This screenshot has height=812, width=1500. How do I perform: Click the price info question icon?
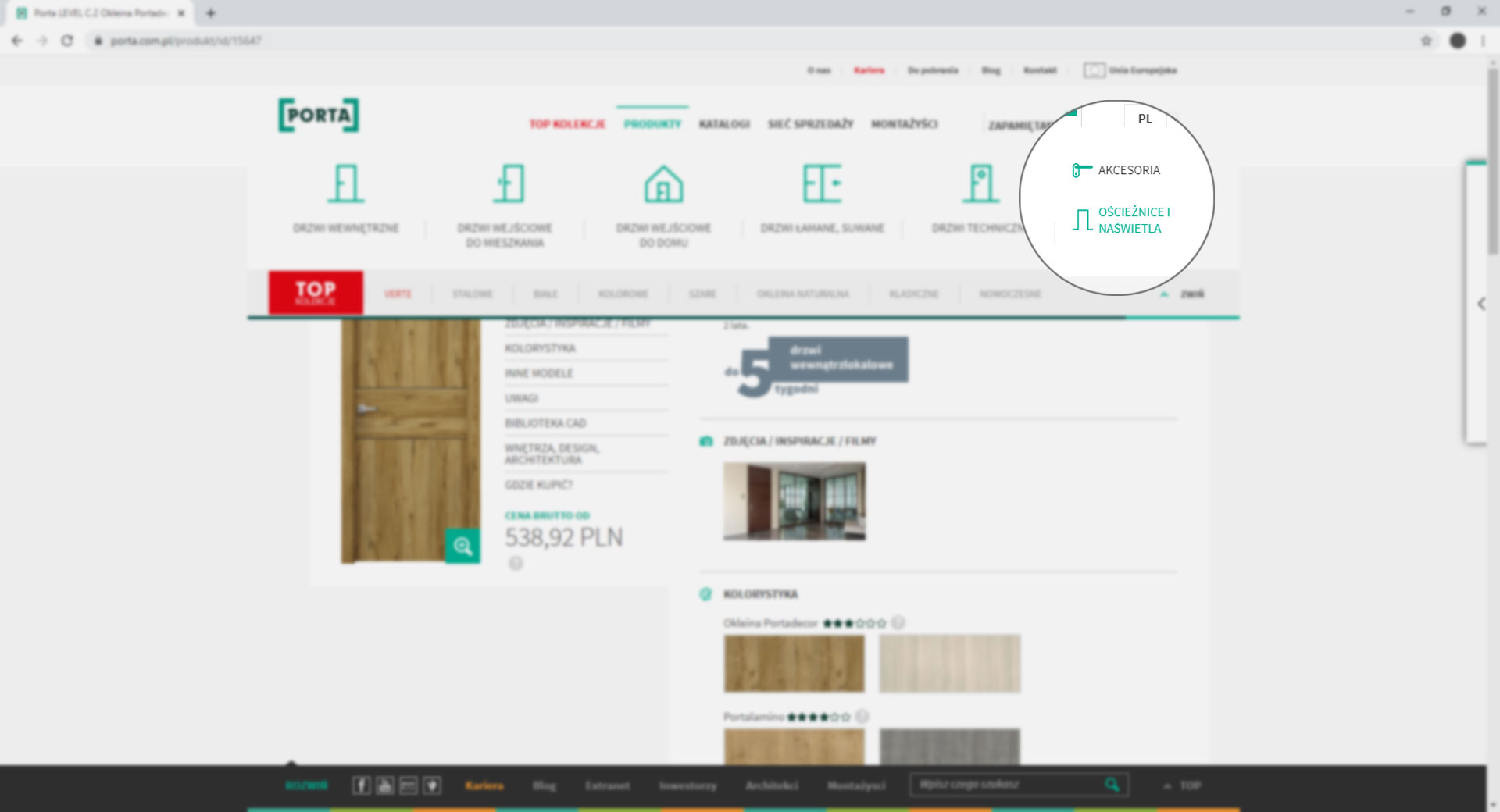point(516,564)
